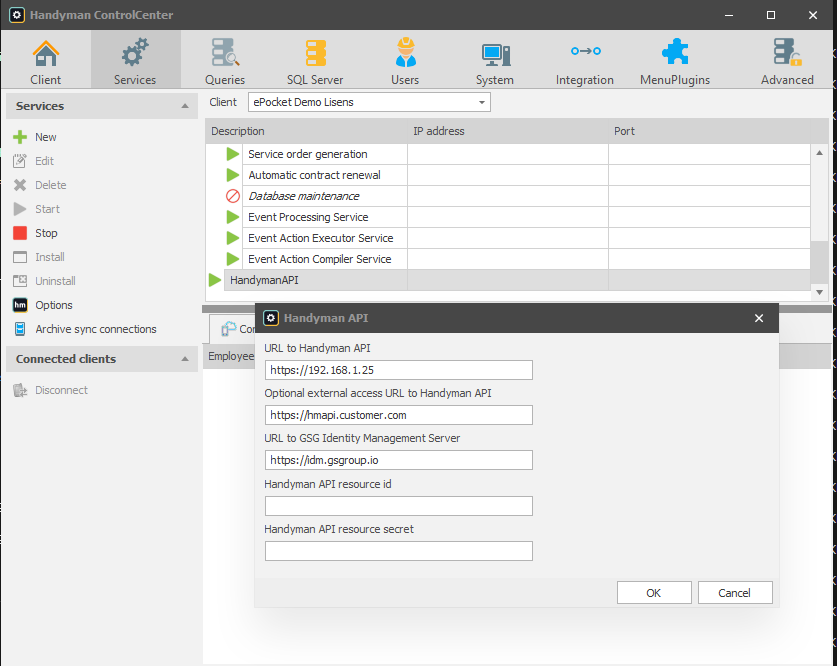Cancel the Handyman API dialog
The height and width of the screenshot is (666, 837).
pyautogui.click(x=735, y=593)
